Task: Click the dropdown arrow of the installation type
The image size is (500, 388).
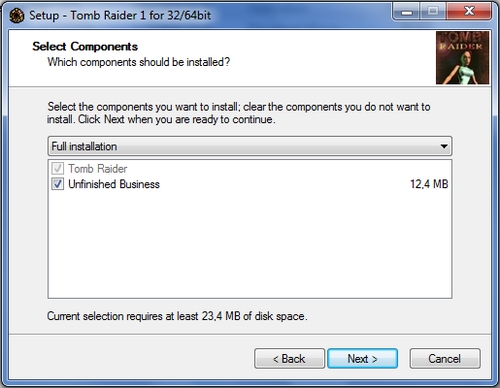Action: (444, 146)
